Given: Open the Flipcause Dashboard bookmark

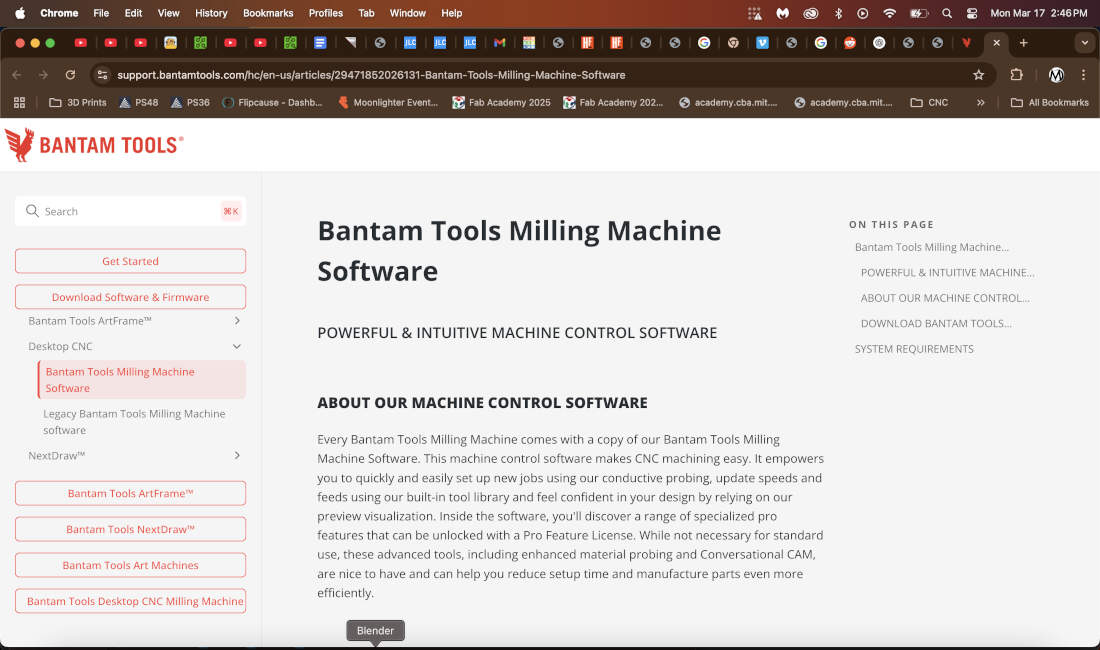Looking at the screenshot, I should click(x=272, y=102).
